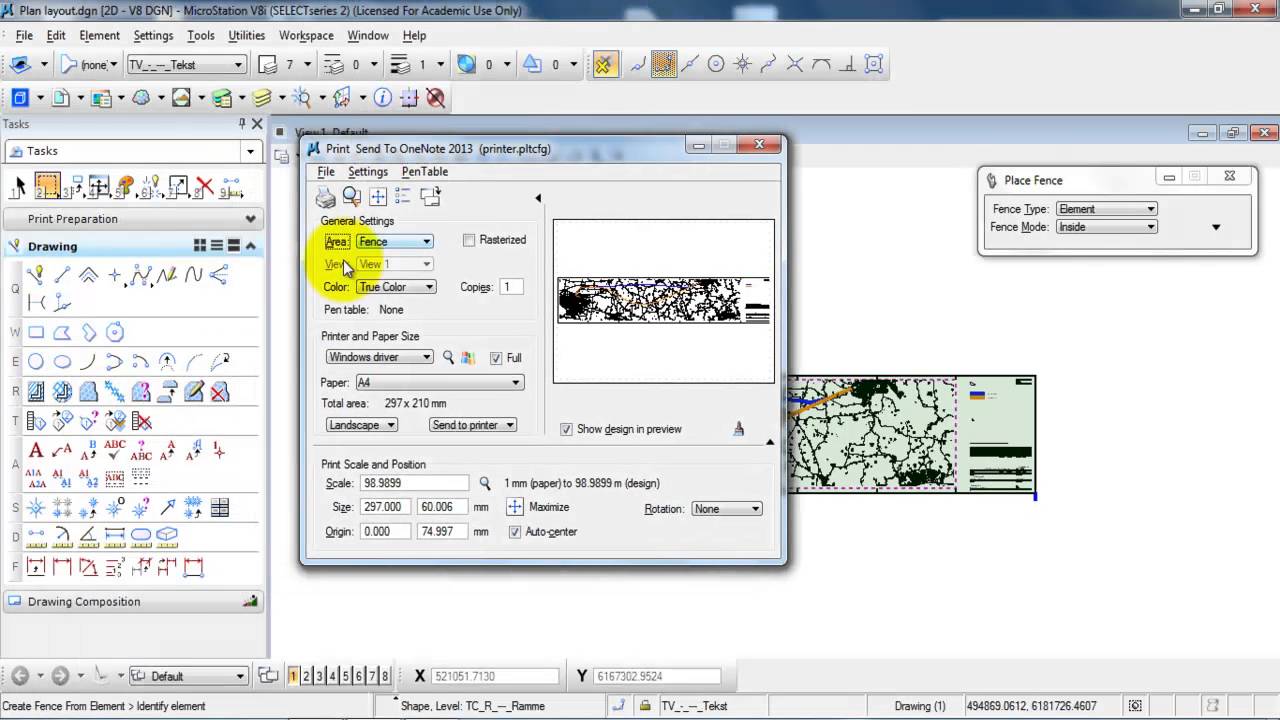The width and height of the screenshot is (1280, 720).
Task: Enable the Rasterized checkbox
Action: click(x=469, y=240)
